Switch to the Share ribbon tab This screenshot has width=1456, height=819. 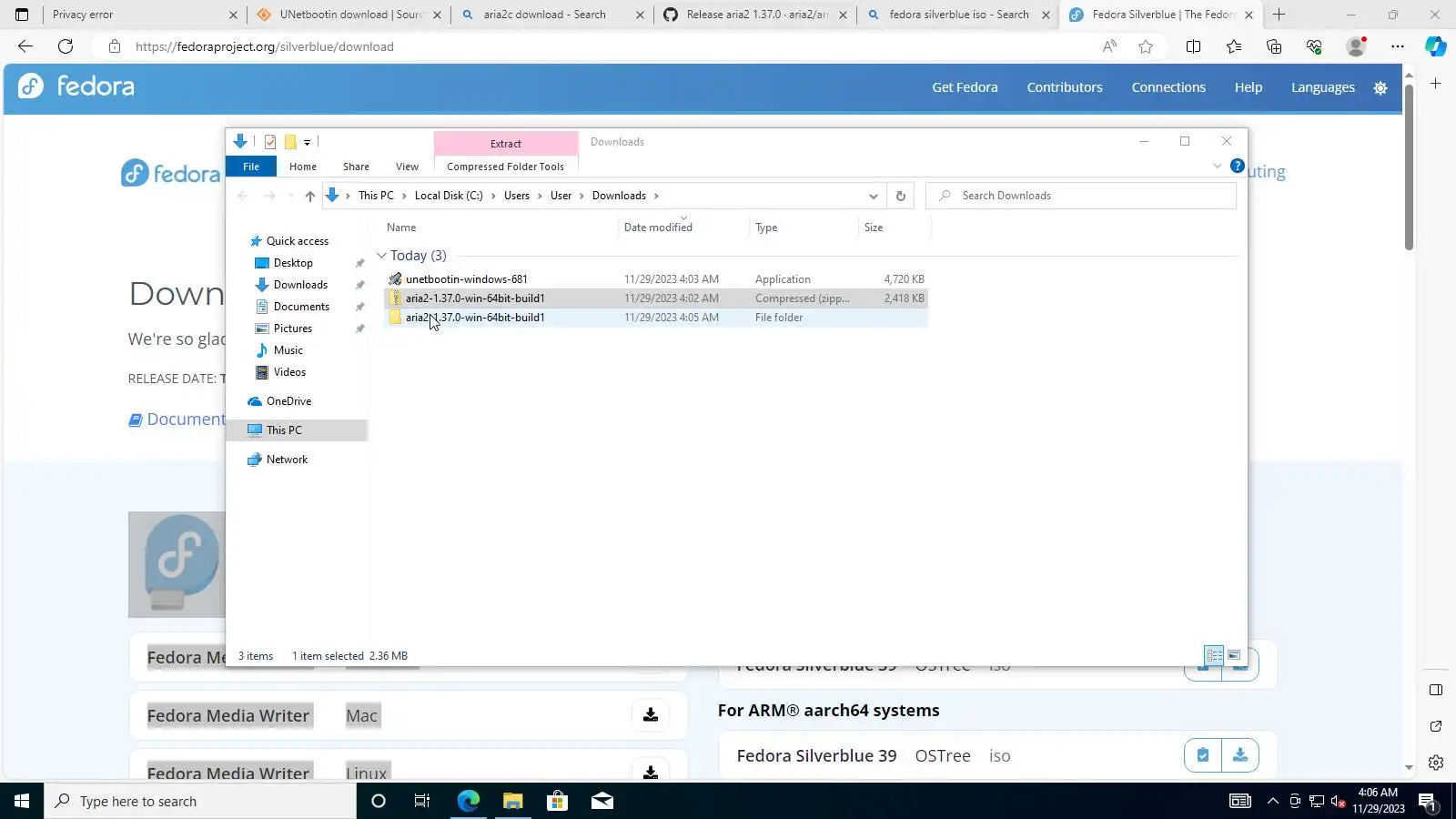pyautogui.click(x=356, y=167)
